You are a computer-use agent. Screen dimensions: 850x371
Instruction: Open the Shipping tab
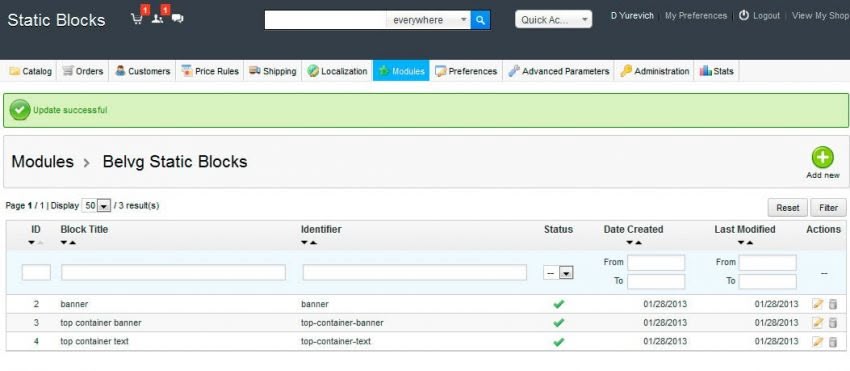coord(273,71)
